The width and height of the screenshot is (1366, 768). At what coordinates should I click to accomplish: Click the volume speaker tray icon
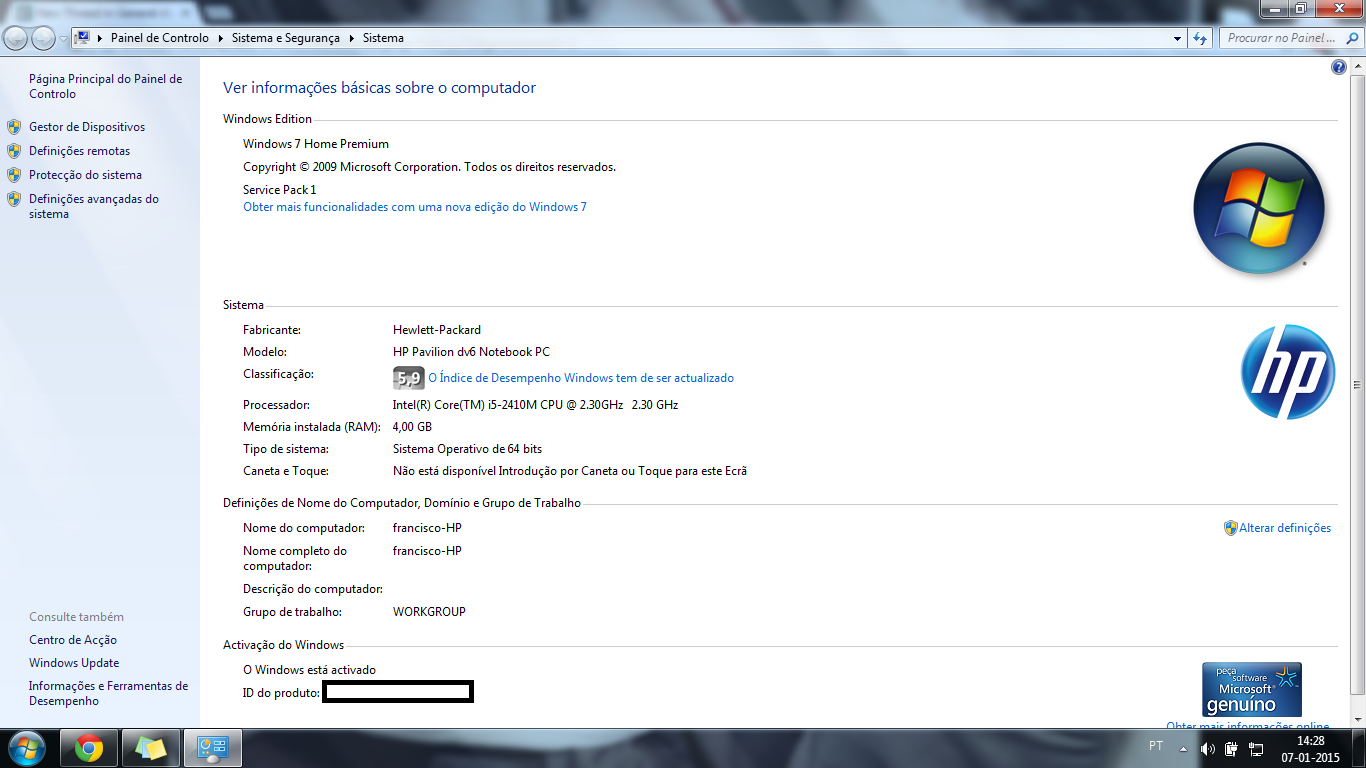pos(1207,748)
